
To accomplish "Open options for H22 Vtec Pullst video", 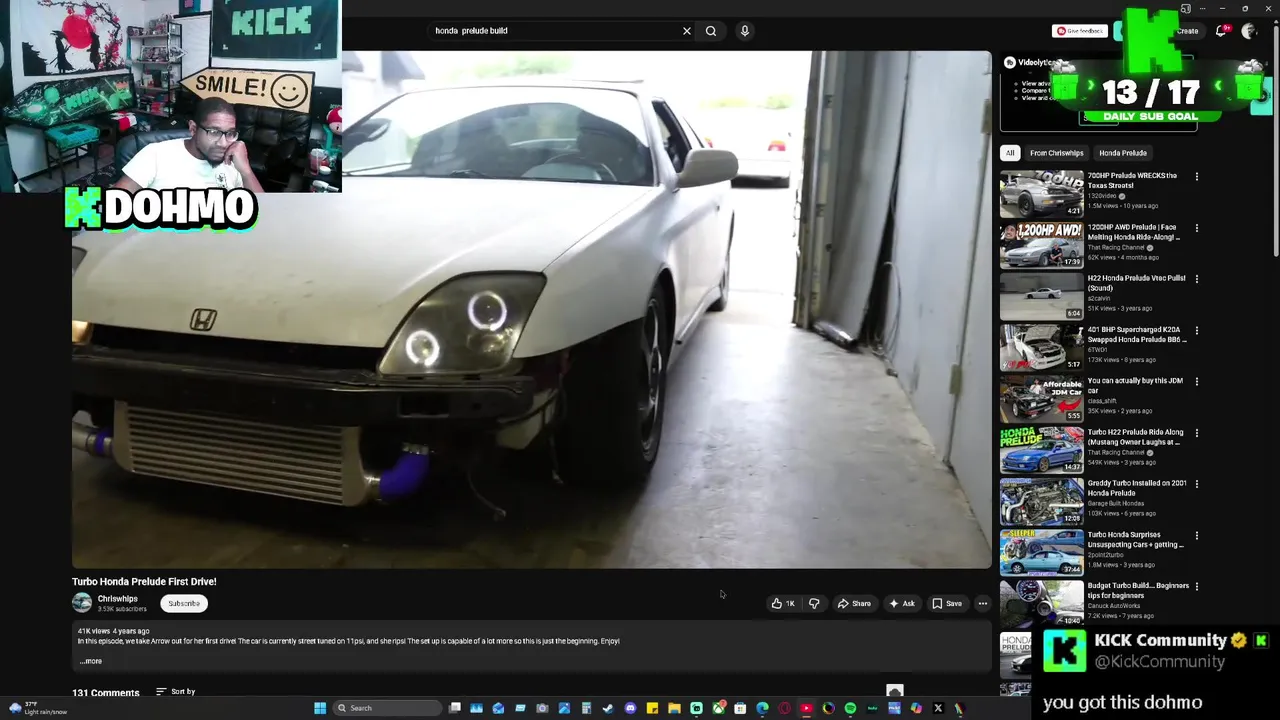I will (1196, 279).
